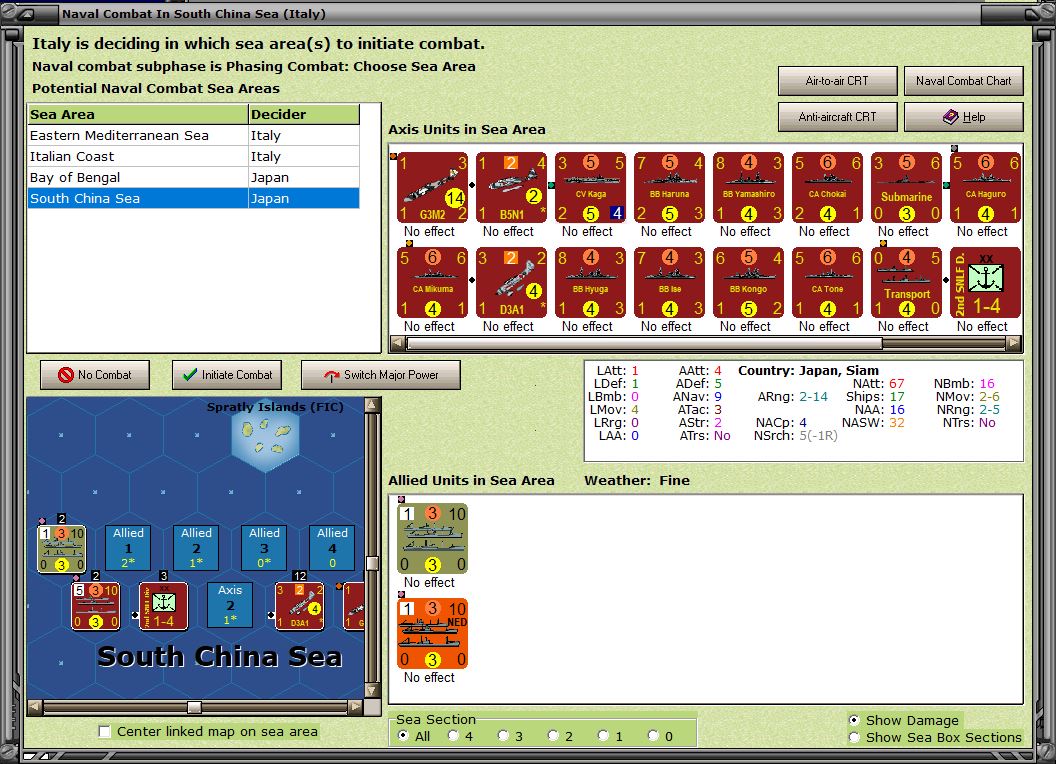Select sea section 2 radio button
The height and width of the screenshot is (764, 1056).
coord(553,736)
